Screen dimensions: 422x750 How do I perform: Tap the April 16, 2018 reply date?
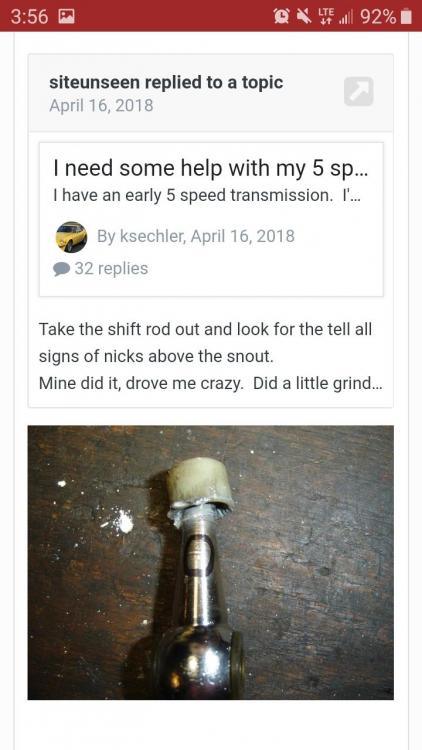click(x=101, y=105)
